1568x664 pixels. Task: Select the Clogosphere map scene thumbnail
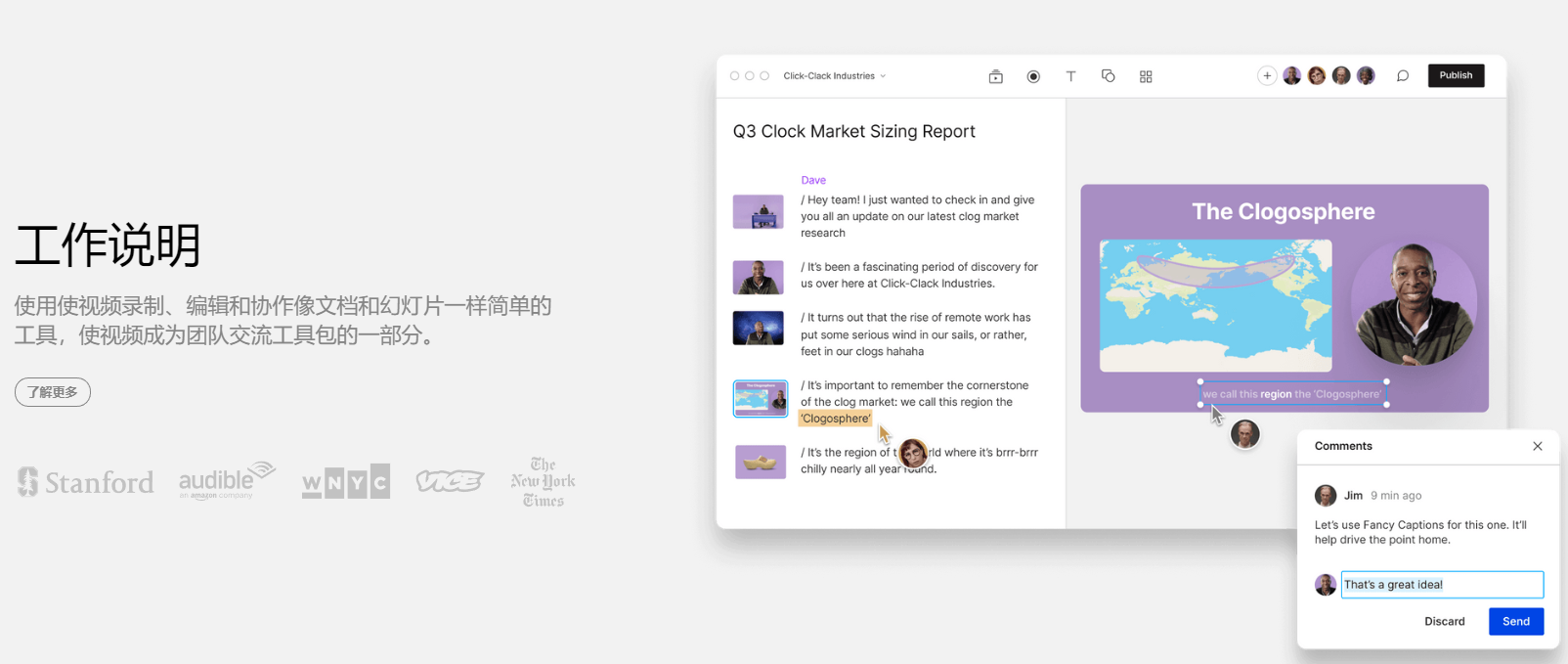[x=760, y=399]
